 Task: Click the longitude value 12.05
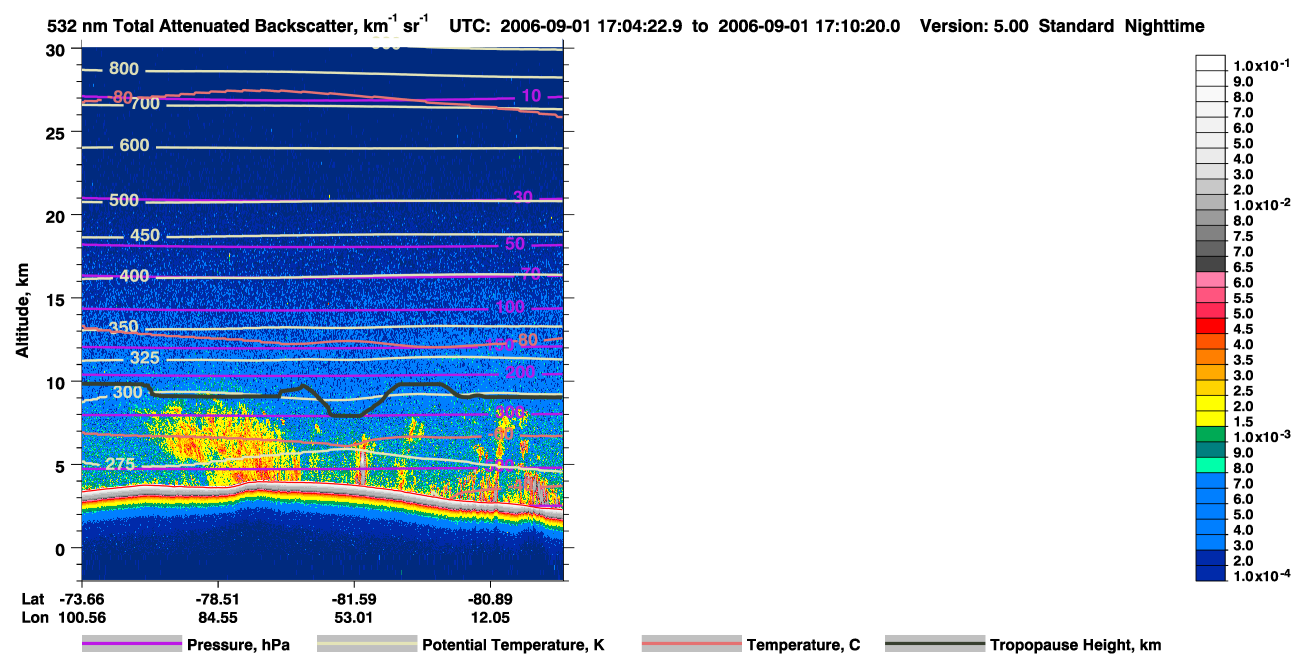pos(491,617)
